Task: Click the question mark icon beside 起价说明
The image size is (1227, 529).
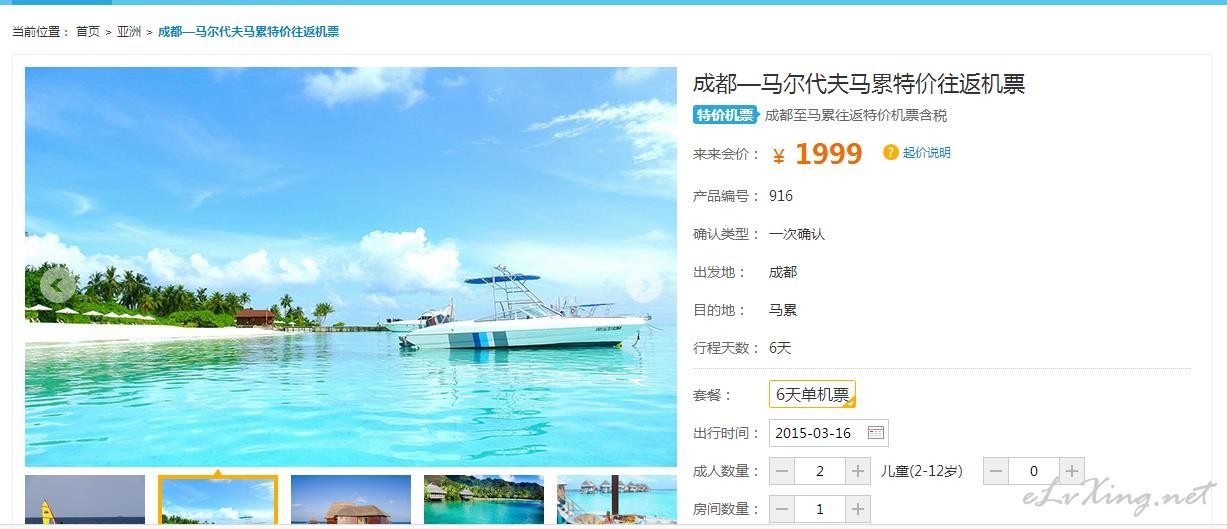Action: 890,152
